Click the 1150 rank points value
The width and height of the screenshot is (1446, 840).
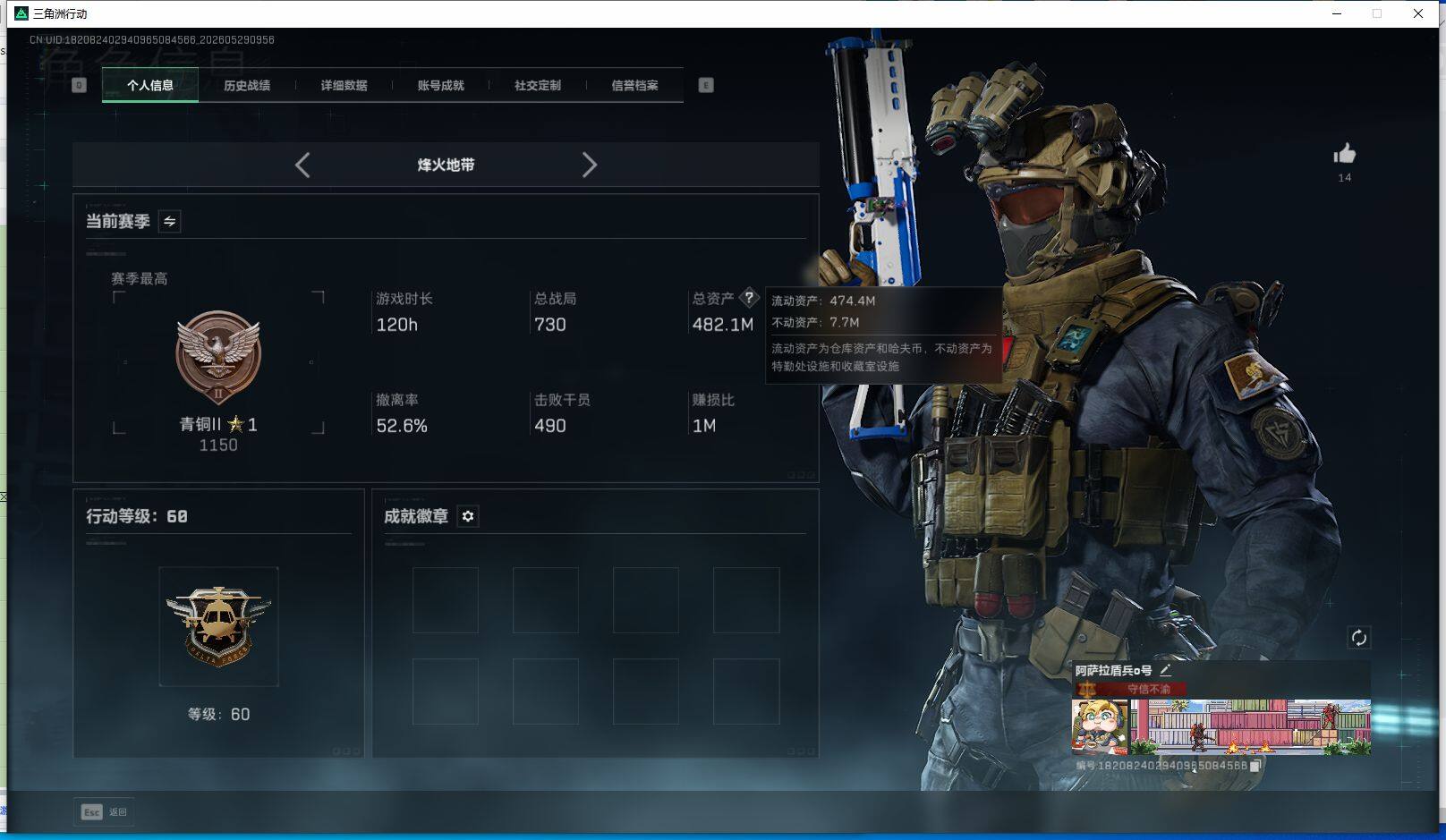pyautogui.click(x=218, y=445)
